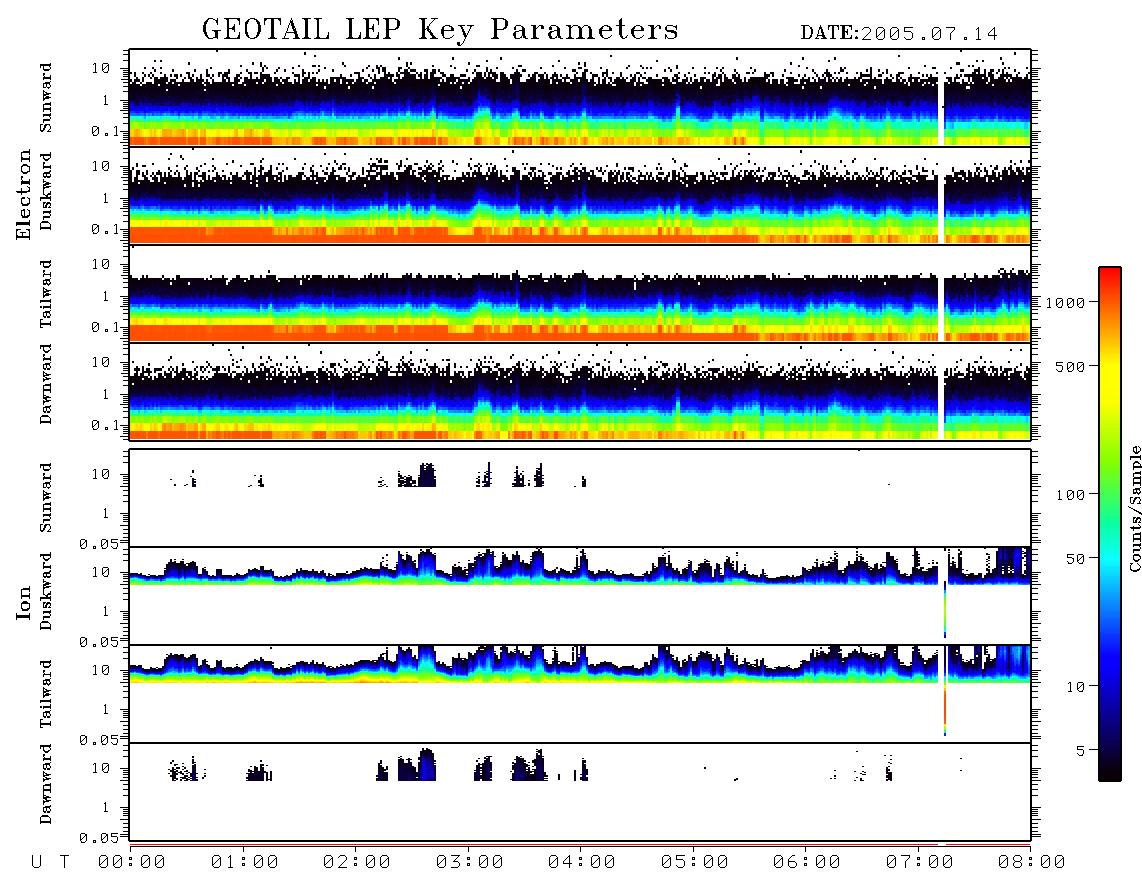
Task: Click the yellow band of the color bar
Action: coord(1109,374)
